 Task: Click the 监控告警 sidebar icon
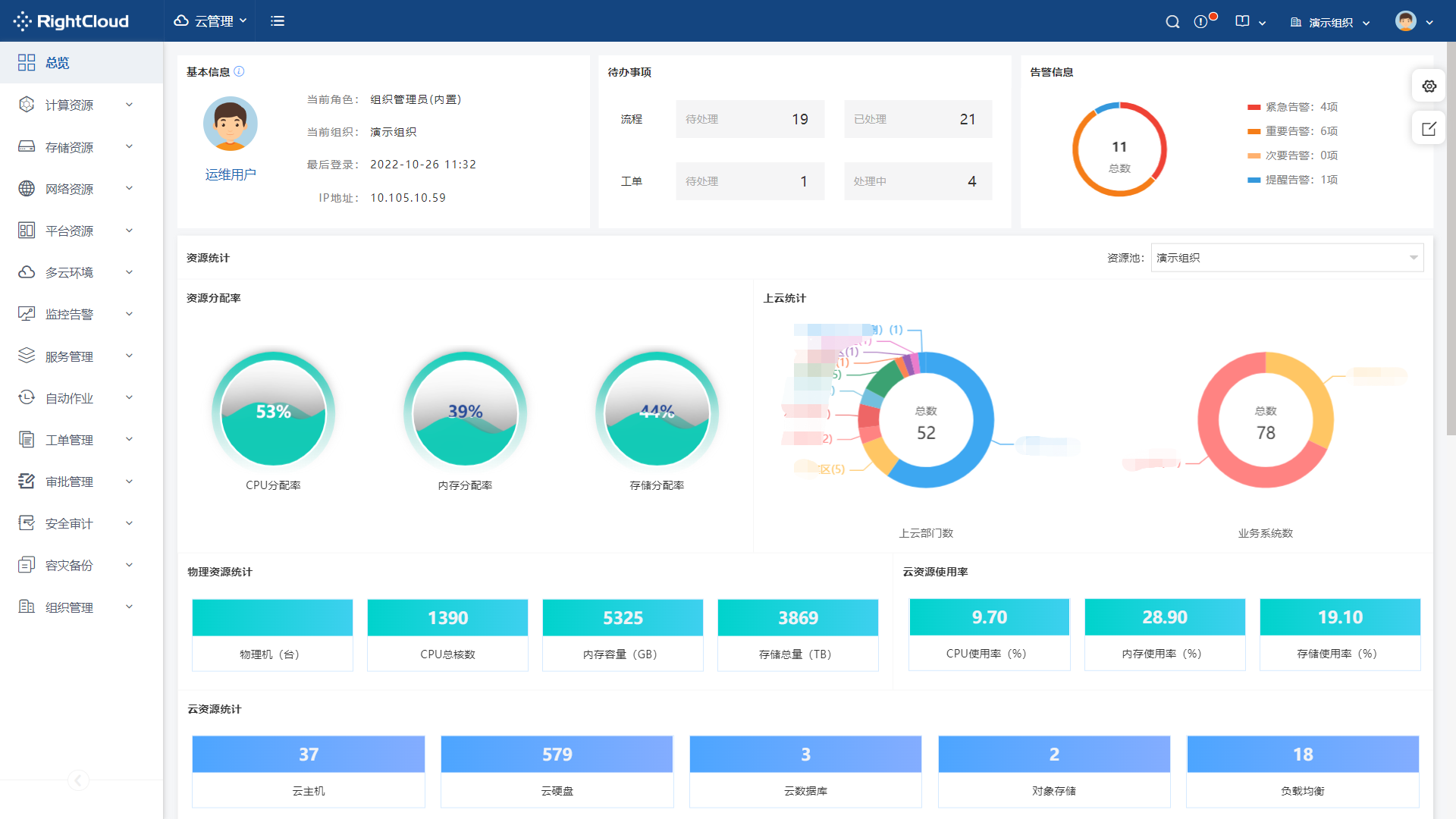tap(27, 314)
